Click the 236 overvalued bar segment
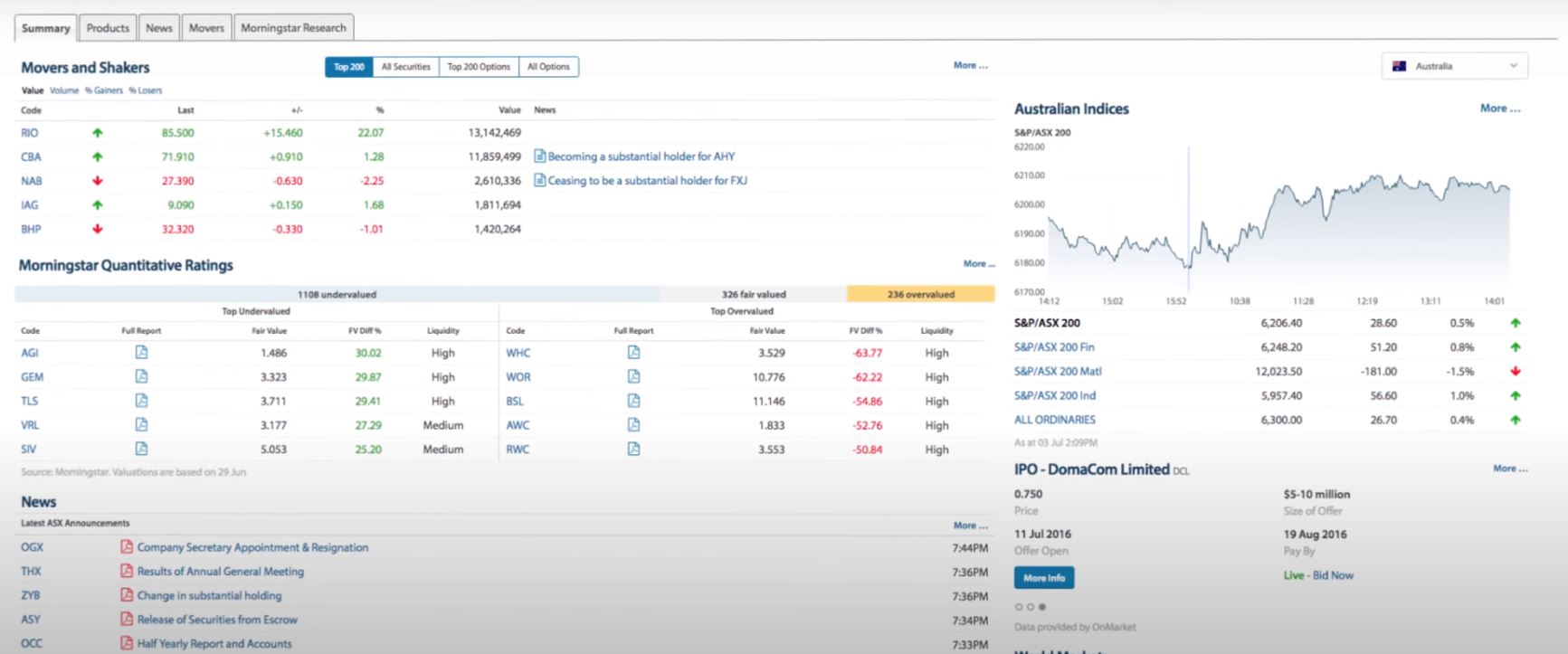The height and width of the screenshot is (654, 1568). coord(920,294)
